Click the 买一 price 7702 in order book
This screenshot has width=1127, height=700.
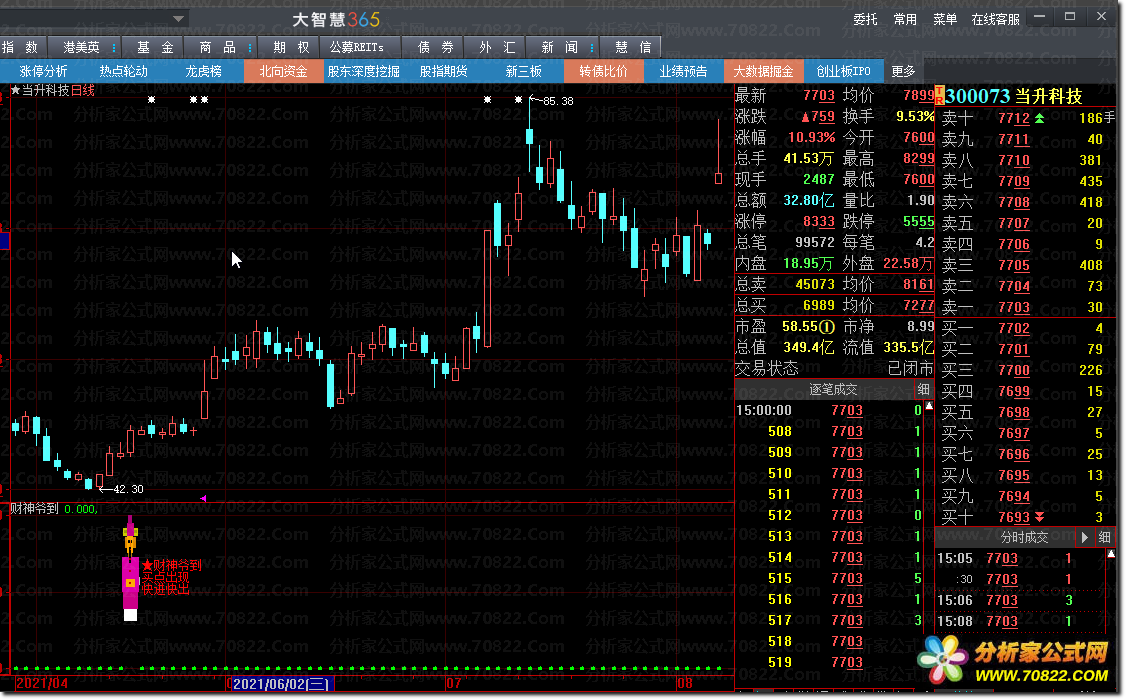point(1013,328)
